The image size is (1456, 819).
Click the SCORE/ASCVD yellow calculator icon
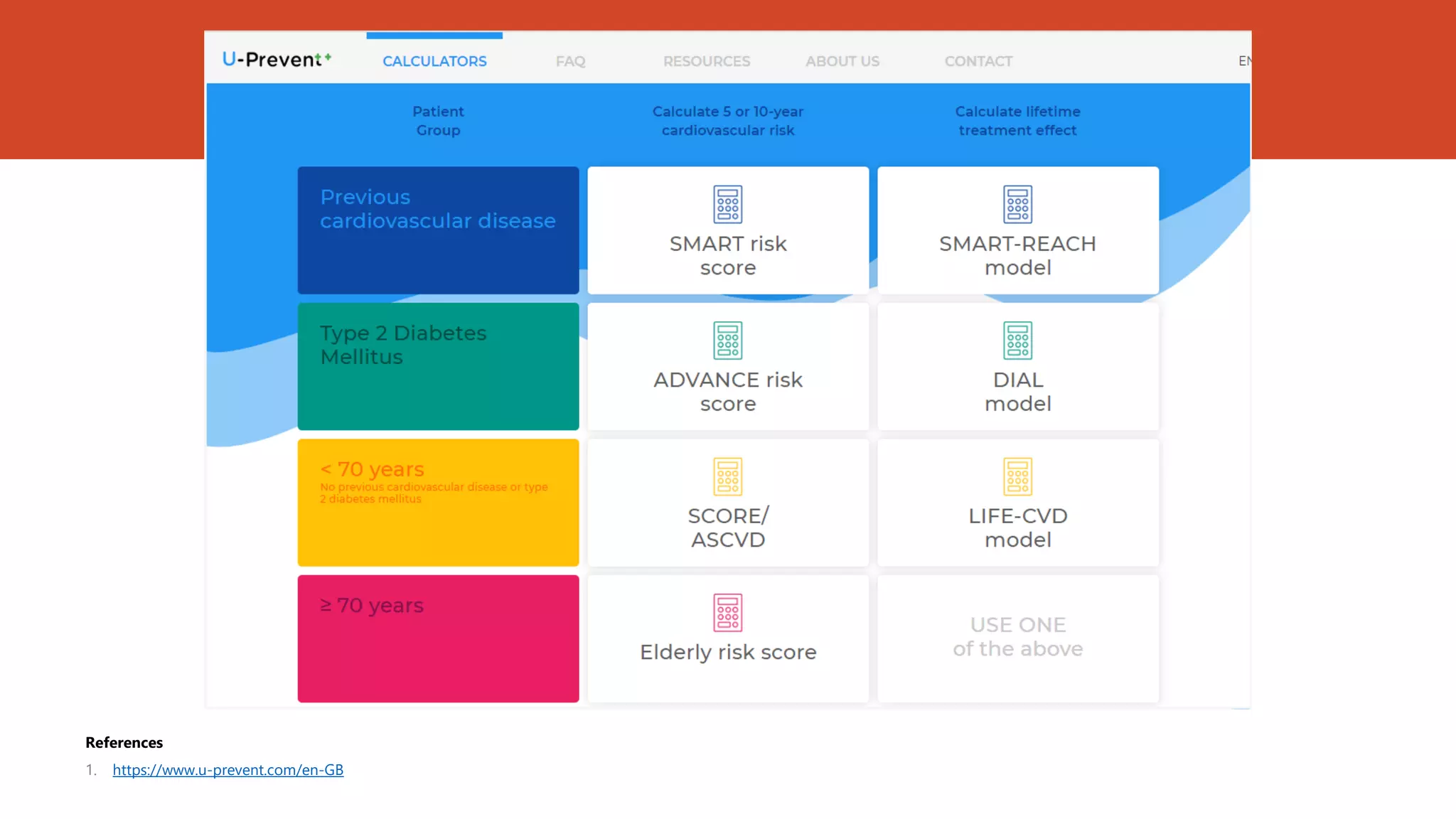727,476
